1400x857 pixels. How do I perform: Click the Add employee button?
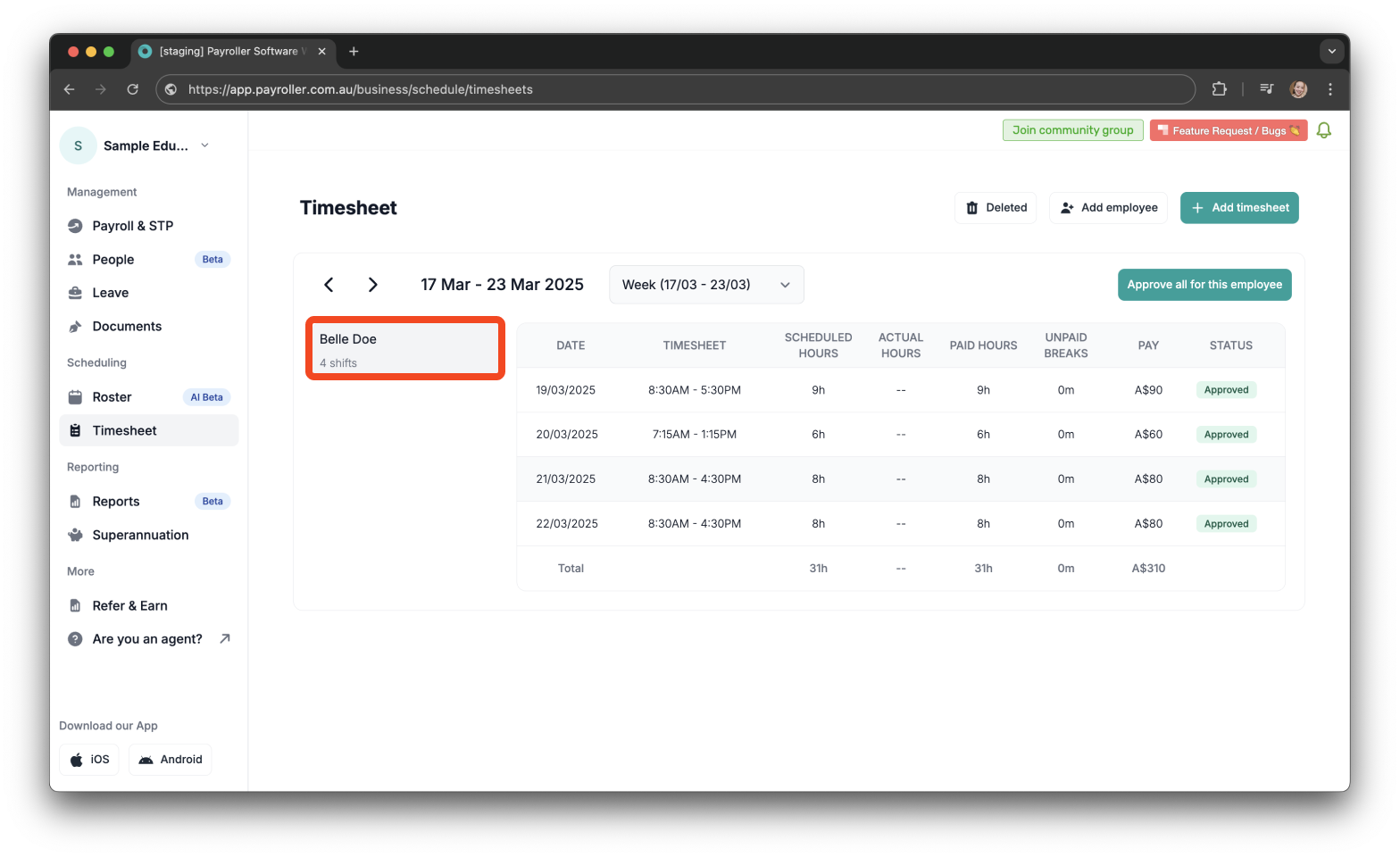[1108, 208]
